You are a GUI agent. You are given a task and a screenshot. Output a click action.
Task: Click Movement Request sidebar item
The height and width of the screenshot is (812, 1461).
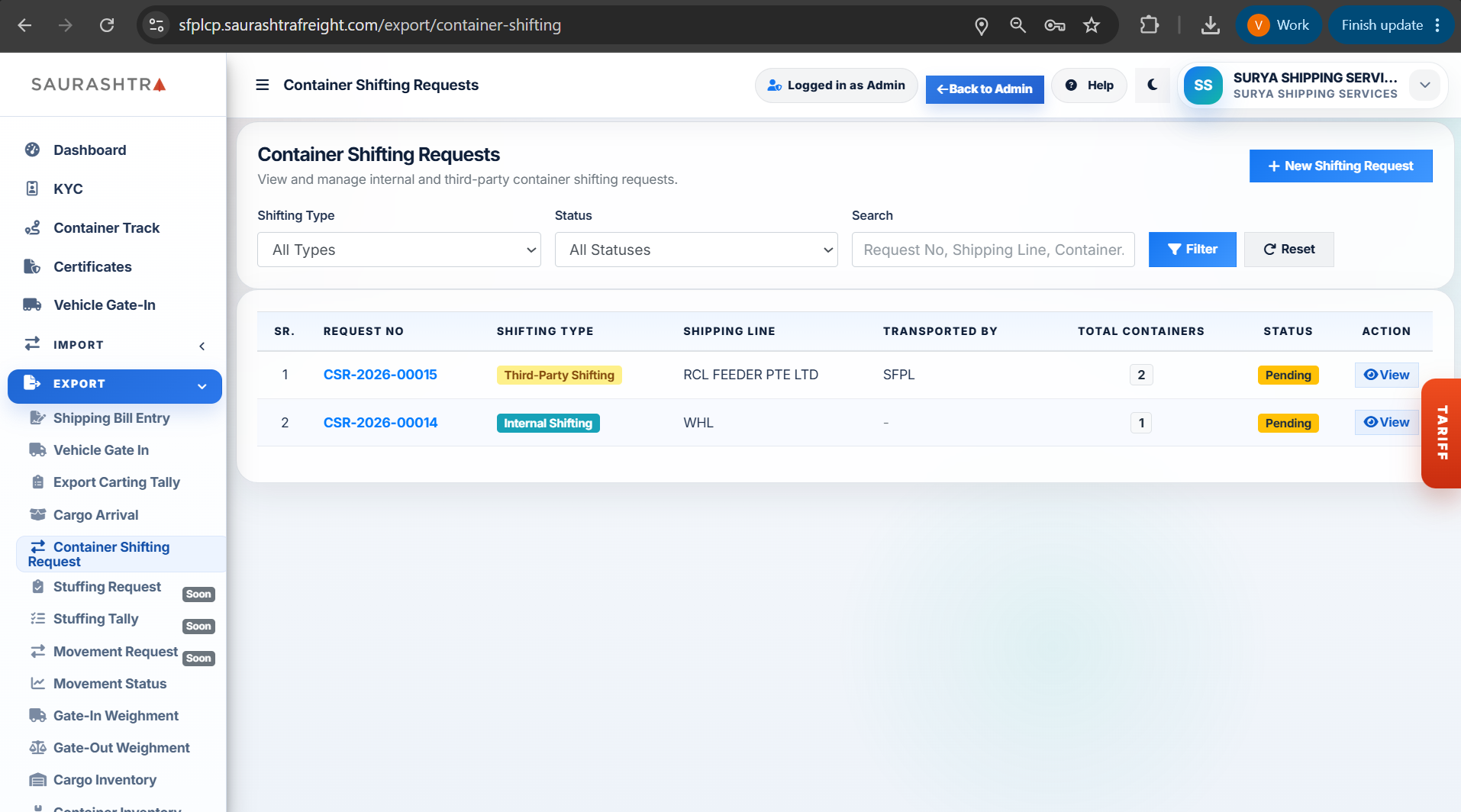[x=114, y=652]
